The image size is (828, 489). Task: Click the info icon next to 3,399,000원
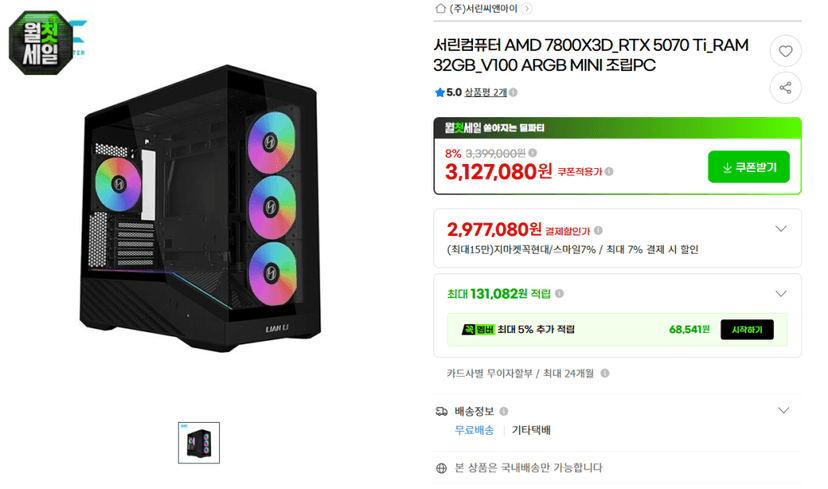point(532,153)
